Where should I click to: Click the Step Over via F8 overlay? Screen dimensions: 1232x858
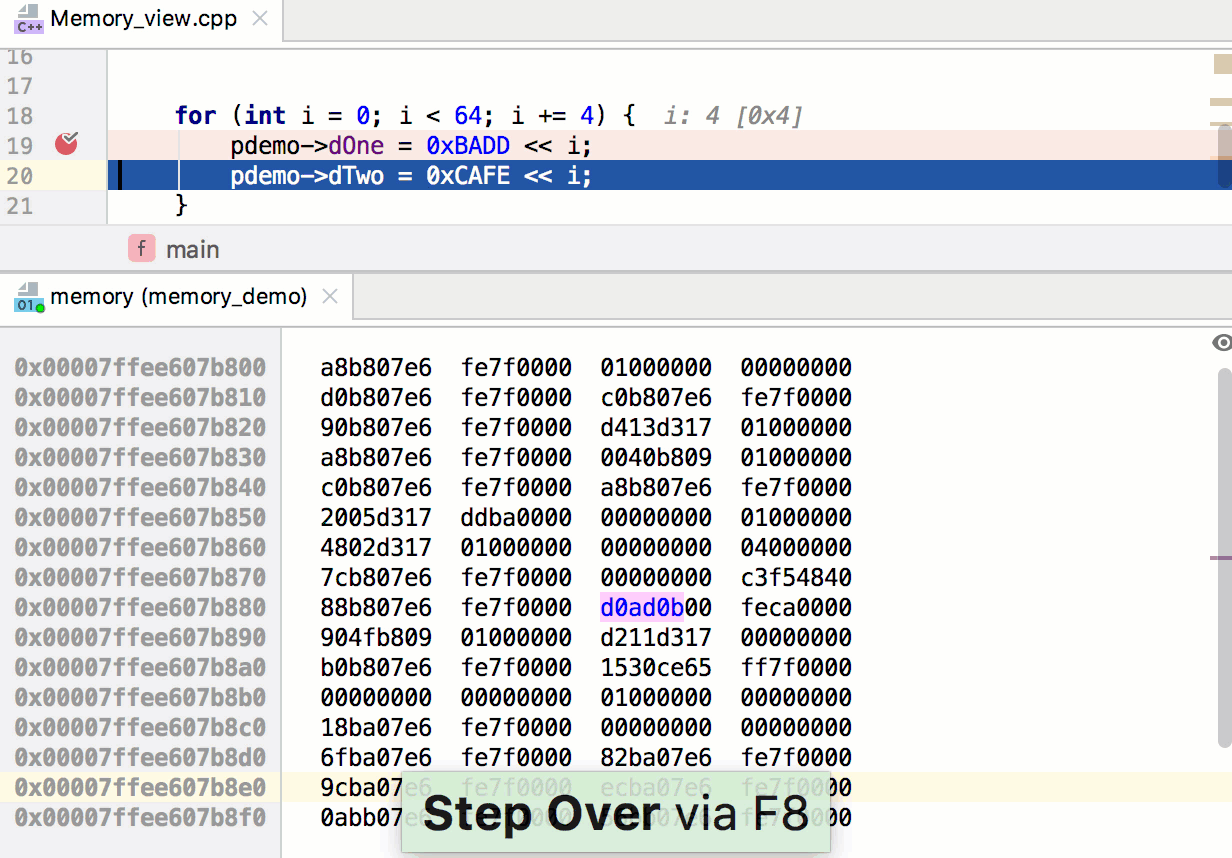pyautogui.click(x=615, y=812)
